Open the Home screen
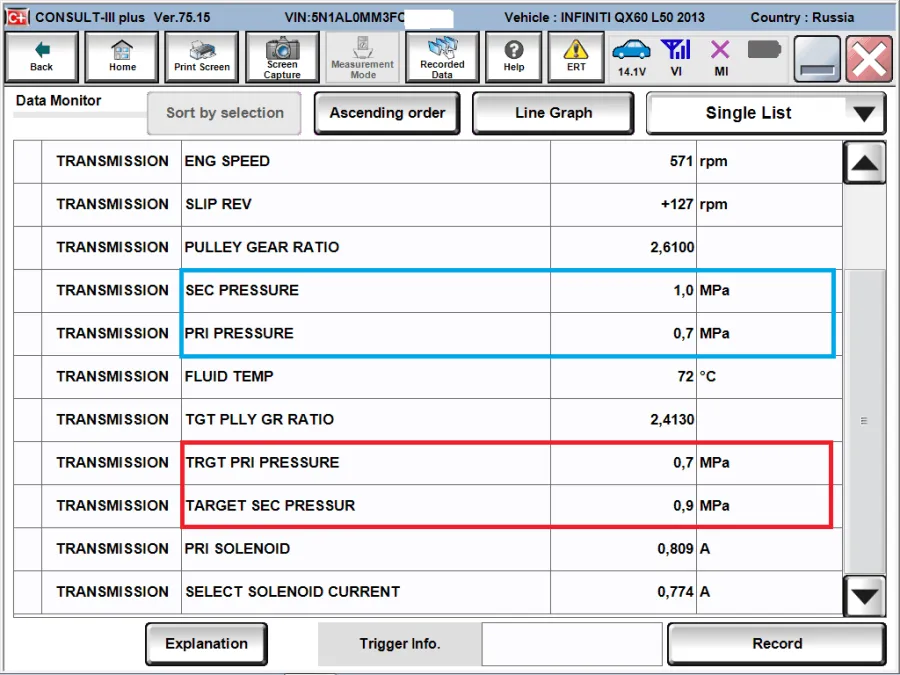 point(122,57)
